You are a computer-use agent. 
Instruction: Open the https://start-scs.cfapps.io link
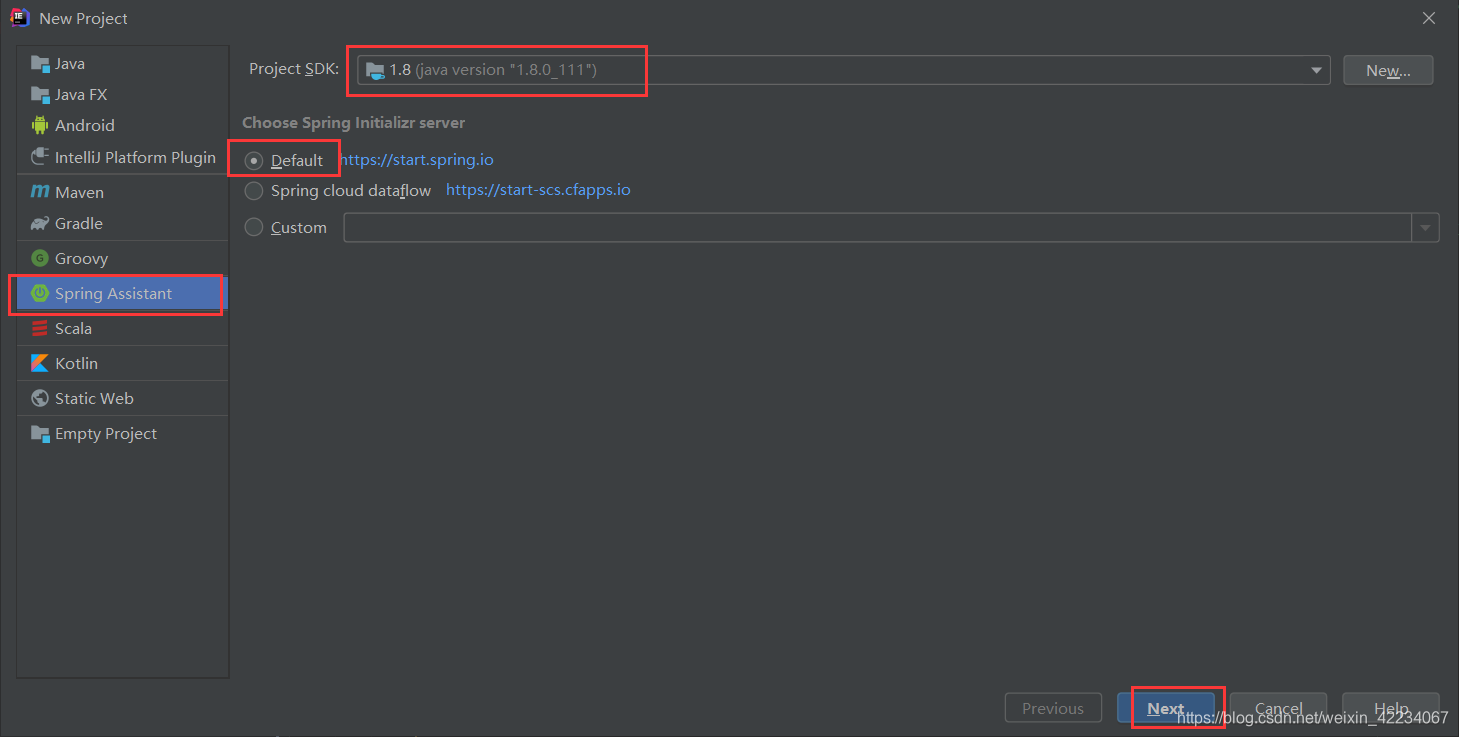pyautogui.click(x=538, y=190)
